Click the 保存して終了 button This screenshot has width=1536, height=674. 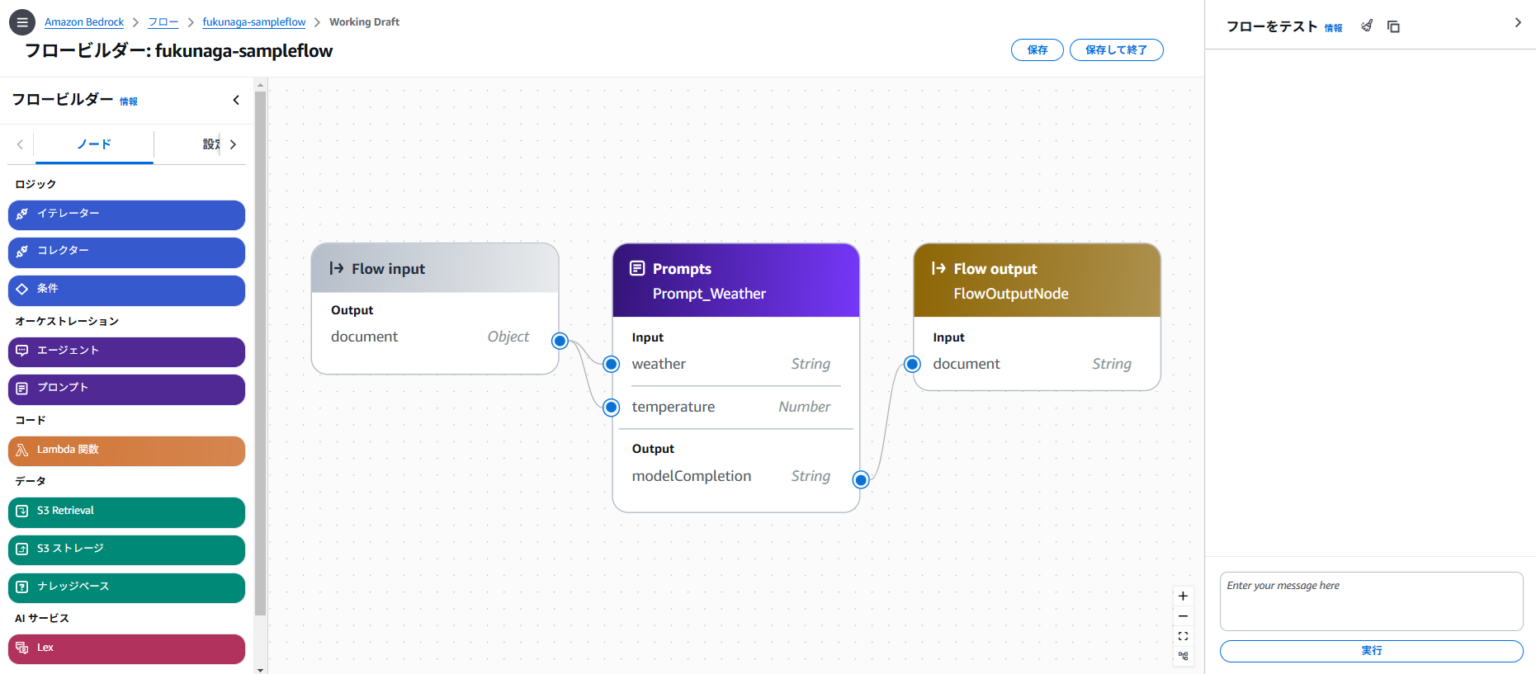point(1116,49)
